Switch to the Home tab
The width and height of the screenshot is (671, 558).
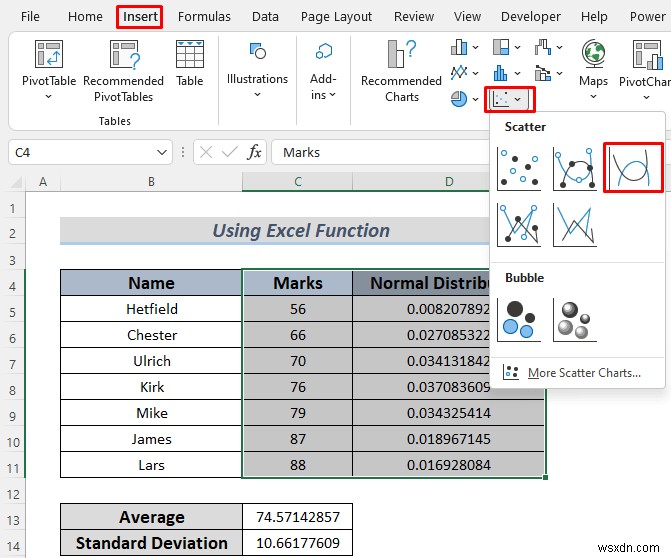(x=85, y=17)
